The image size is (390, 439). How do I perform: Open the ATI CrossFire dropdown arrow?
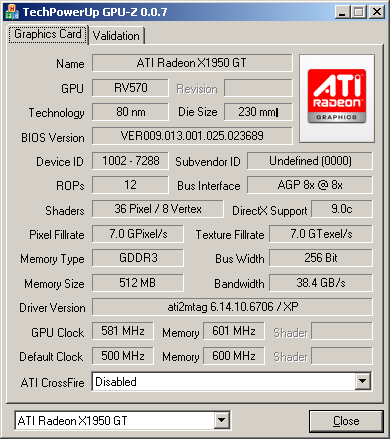coord(362,381)
